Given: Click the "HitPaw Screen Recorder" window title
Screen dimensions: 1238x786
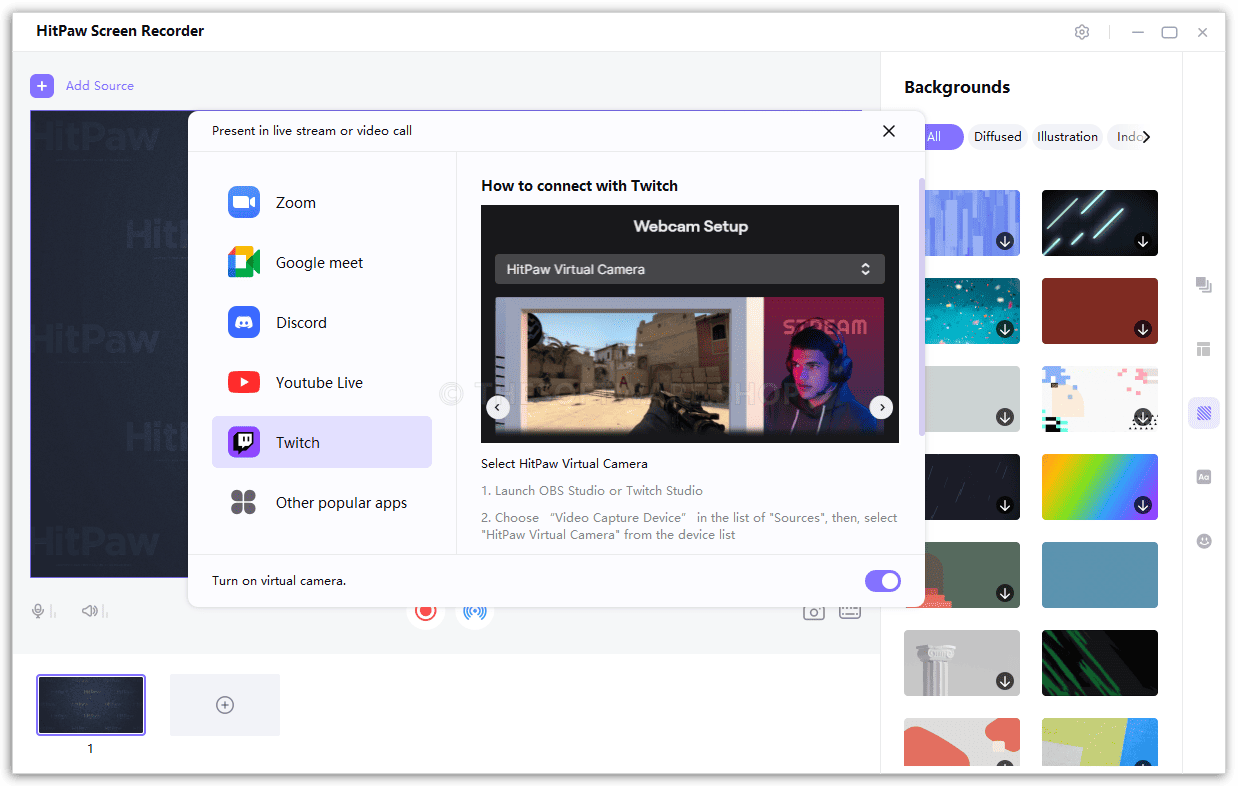Looking at the screenshot, I should 120,31.
